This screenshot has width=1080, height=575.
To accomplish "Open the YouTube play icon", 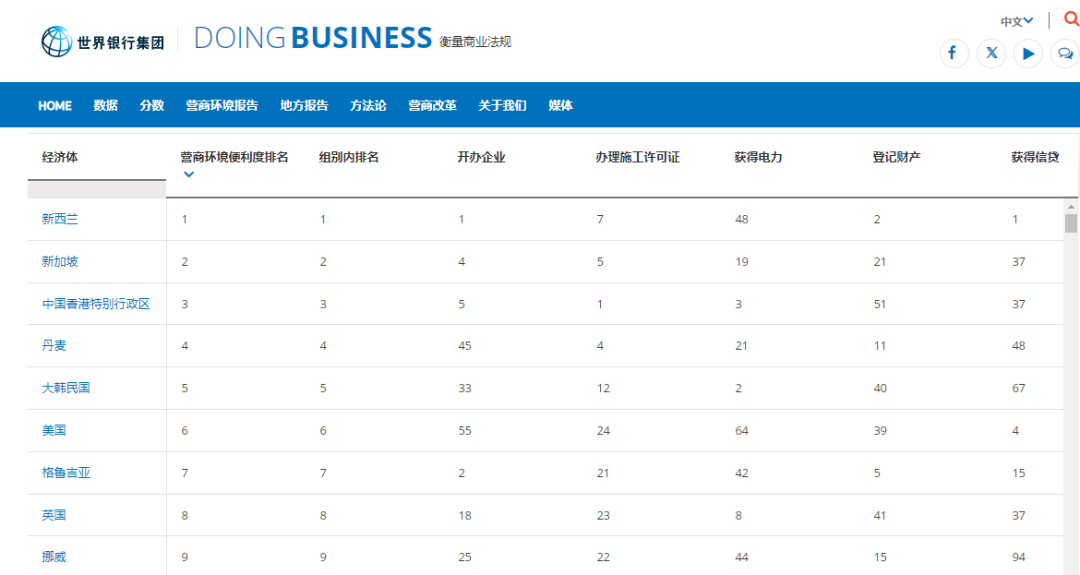I will coord(1028,53).
